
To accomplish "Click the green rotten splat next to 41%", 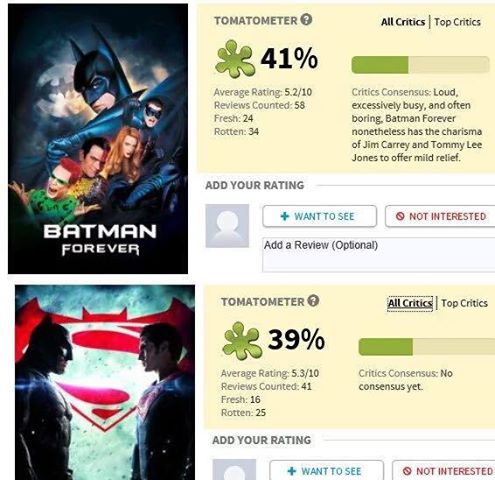I will point(235,59).
